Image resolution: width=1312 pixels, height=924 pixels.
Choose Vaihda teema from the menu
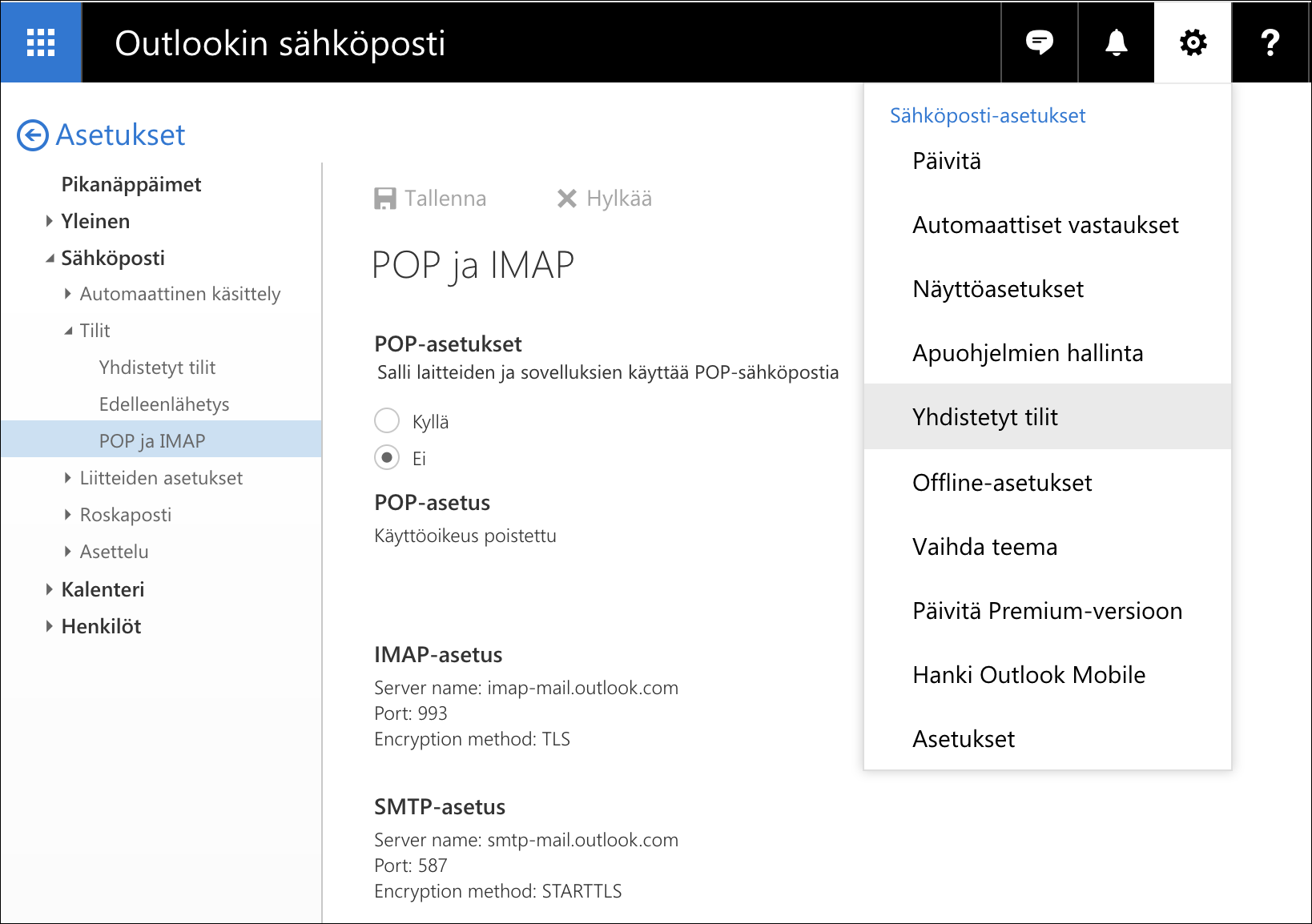click(984, 547)
